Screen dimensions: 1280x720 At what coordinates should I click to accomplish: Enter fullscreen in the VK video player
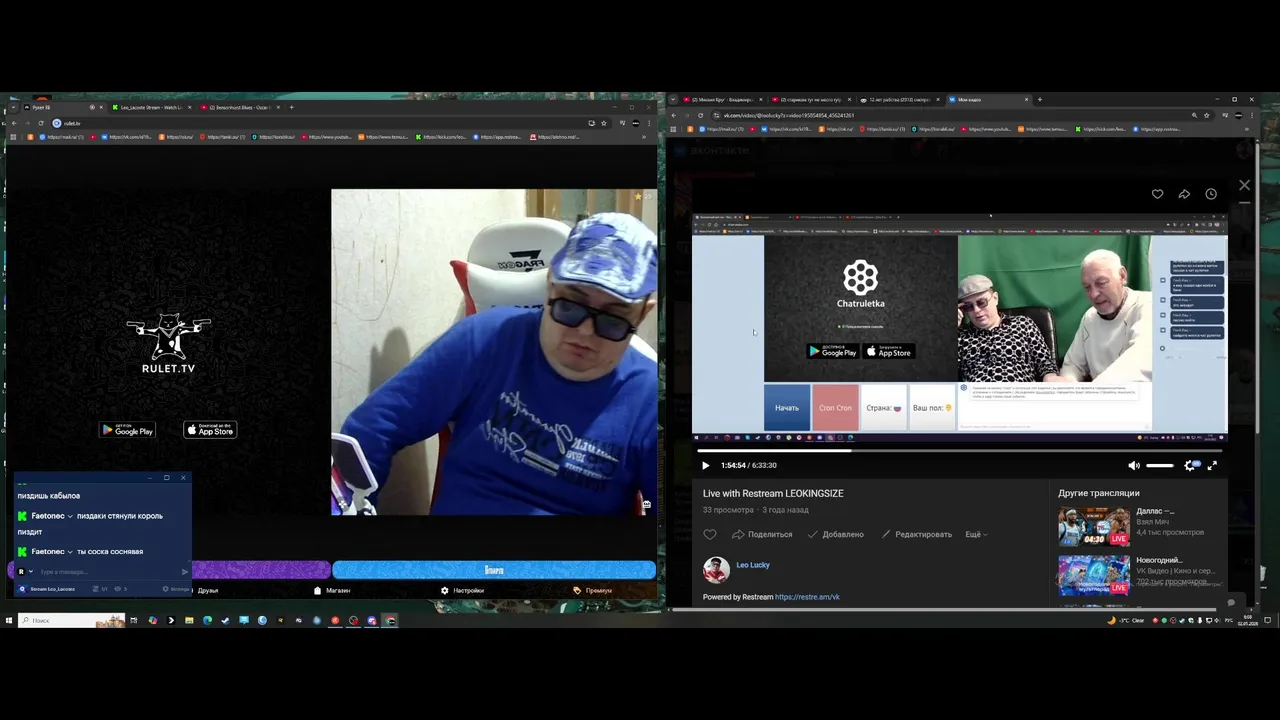click(1212, 465)
